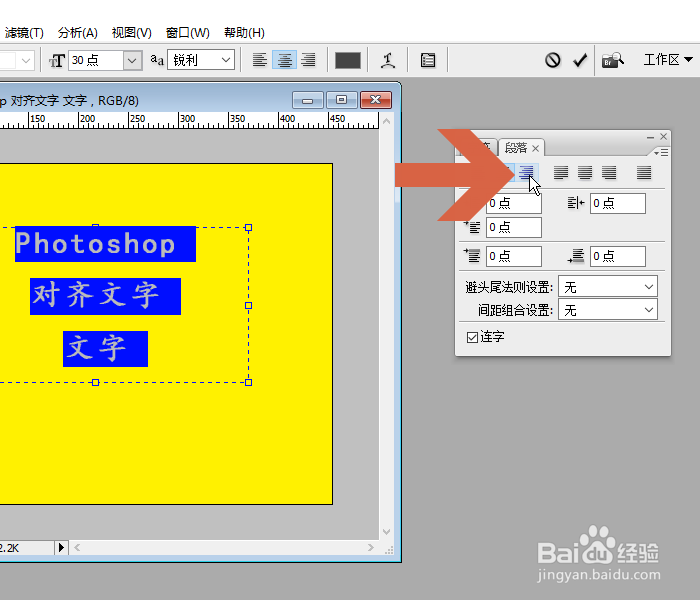Click the horizontal scrollbar right arrow
The image size is (700, 600).
click(371, 547)
